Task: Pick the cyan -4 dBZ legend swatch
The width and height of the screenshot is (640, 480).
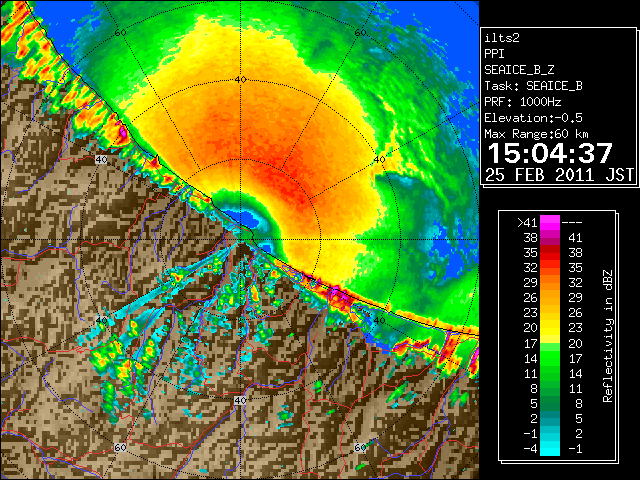Action: 550,449
